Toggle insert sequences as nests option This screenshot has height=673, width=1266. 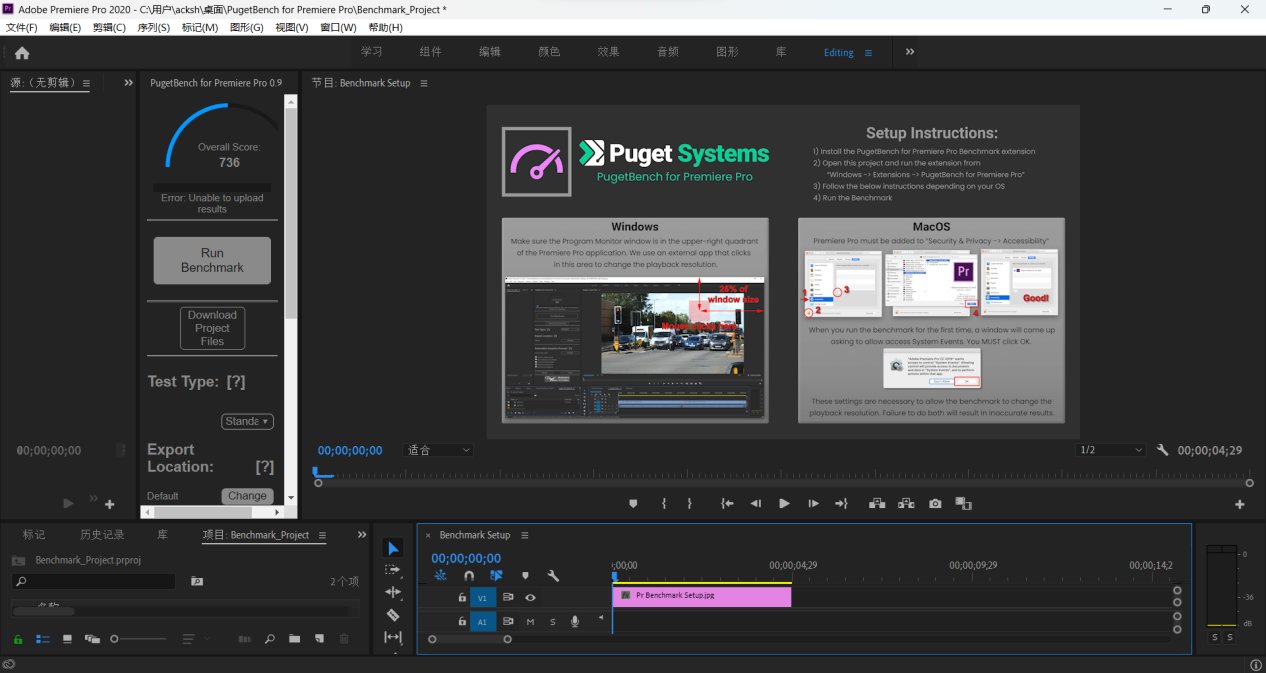tap(441, 576)
